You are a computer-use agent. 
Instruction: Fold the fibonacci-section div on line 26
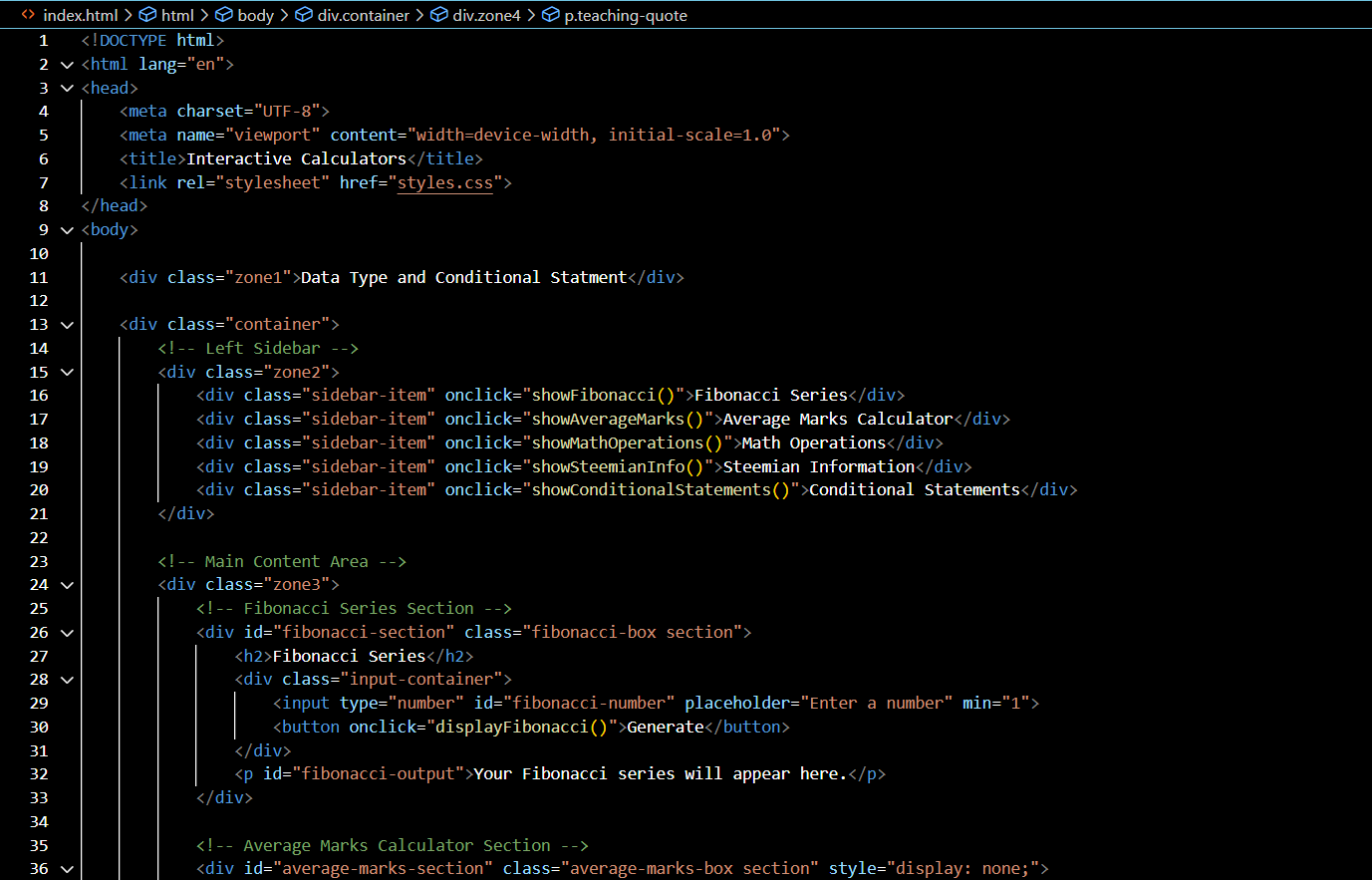[67, 633]
